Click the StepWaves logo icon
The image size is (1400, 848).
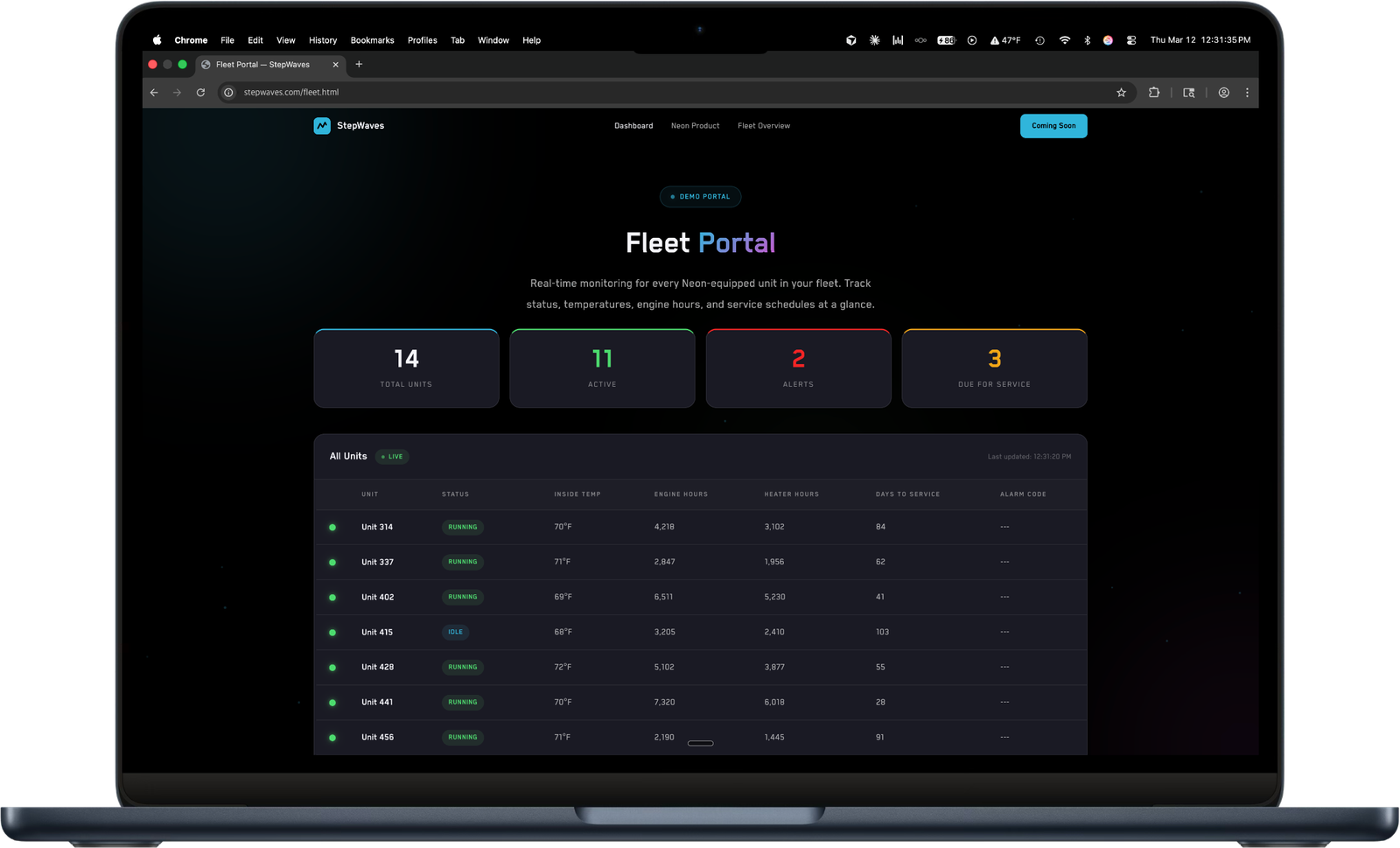pos(321,126)
